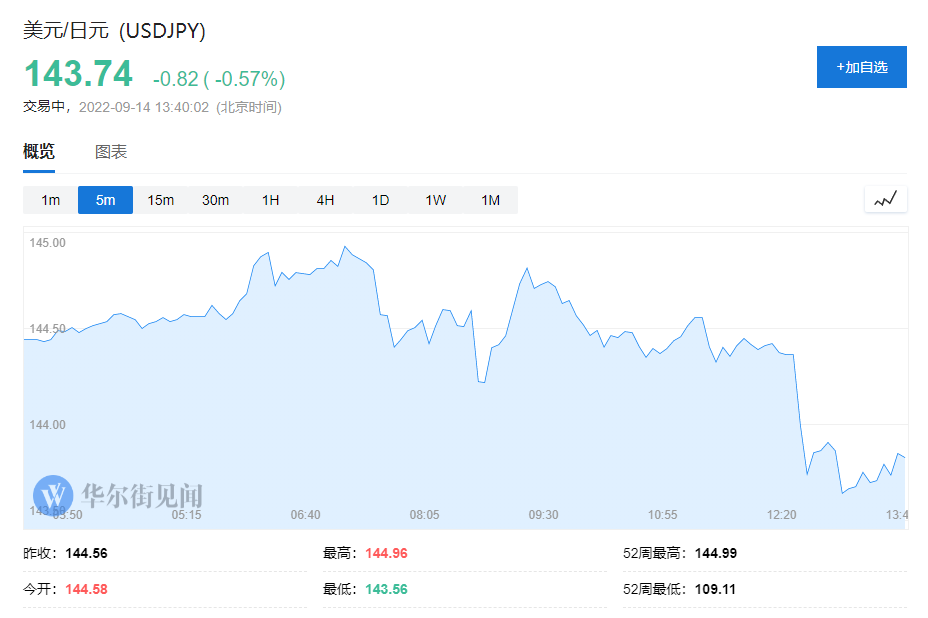928x618 pixels.
Task: Click the line chart type icon
Action: tap(885, 199)
